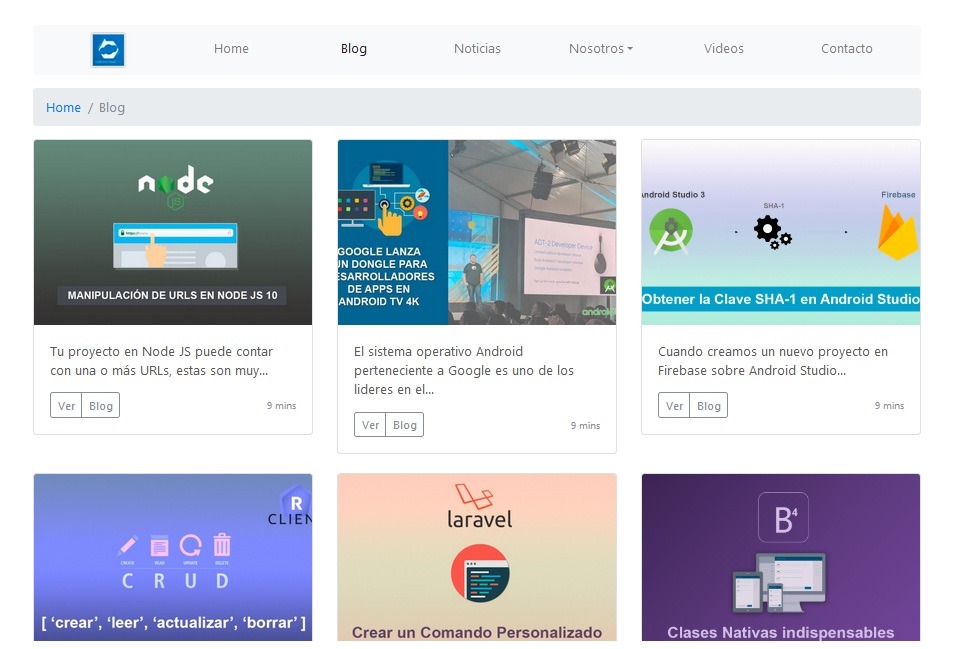The image size is (961, 649).
Task: Click Ver on the Firebase SHA-1 card
Action: tap(674, 406)
